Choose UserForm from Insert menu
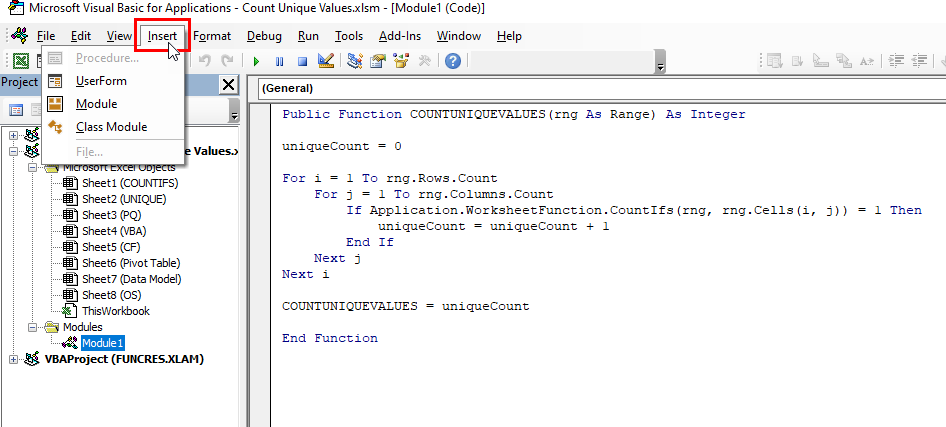The image size is (946, 427). (113, 81)
